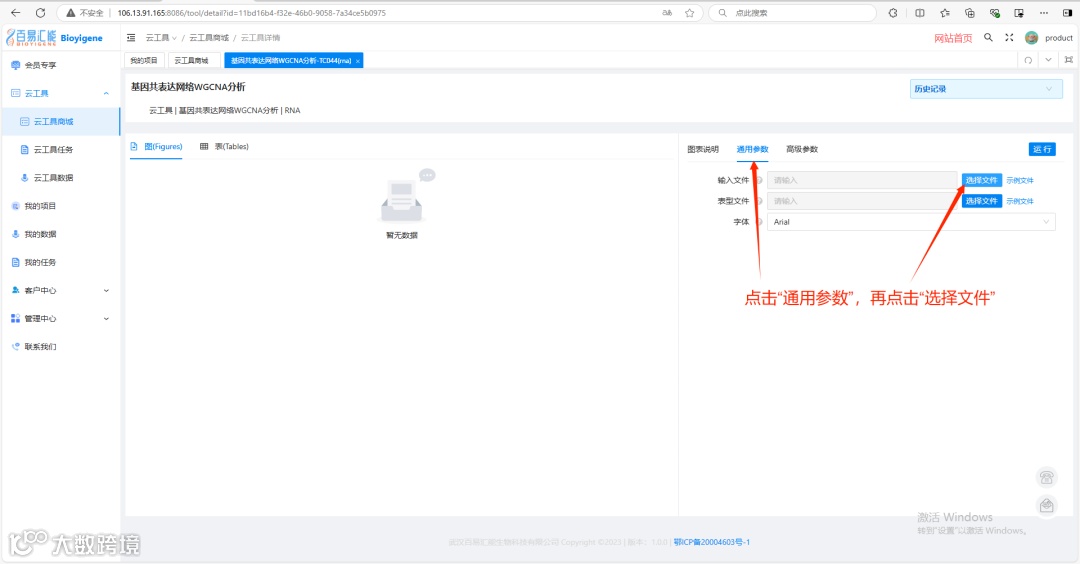Click the 运行 button
Viewport: 1080px width, 564px height.
[x=1042, y=149]
